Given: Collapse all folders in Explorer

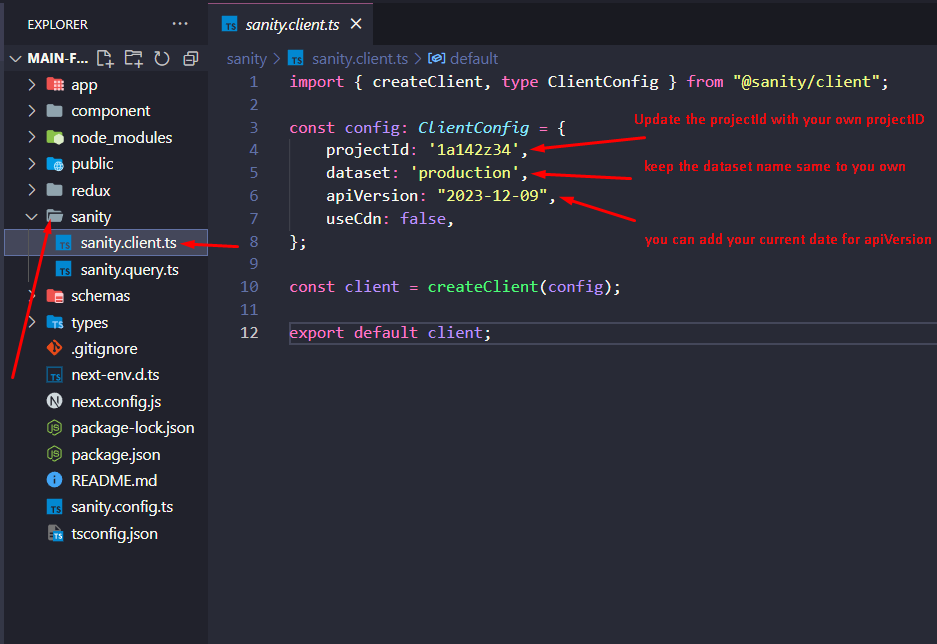Looking at the screenshot, I should point(190,59).
